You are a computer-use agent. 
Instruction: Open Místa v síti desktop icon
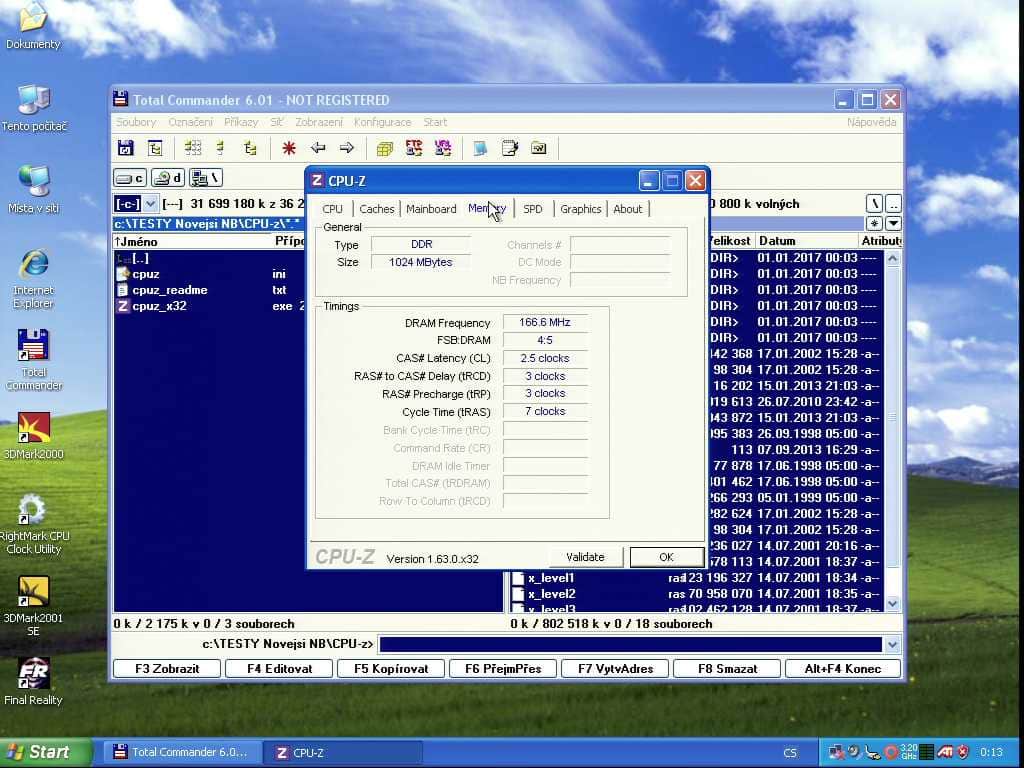pos(33,190)
